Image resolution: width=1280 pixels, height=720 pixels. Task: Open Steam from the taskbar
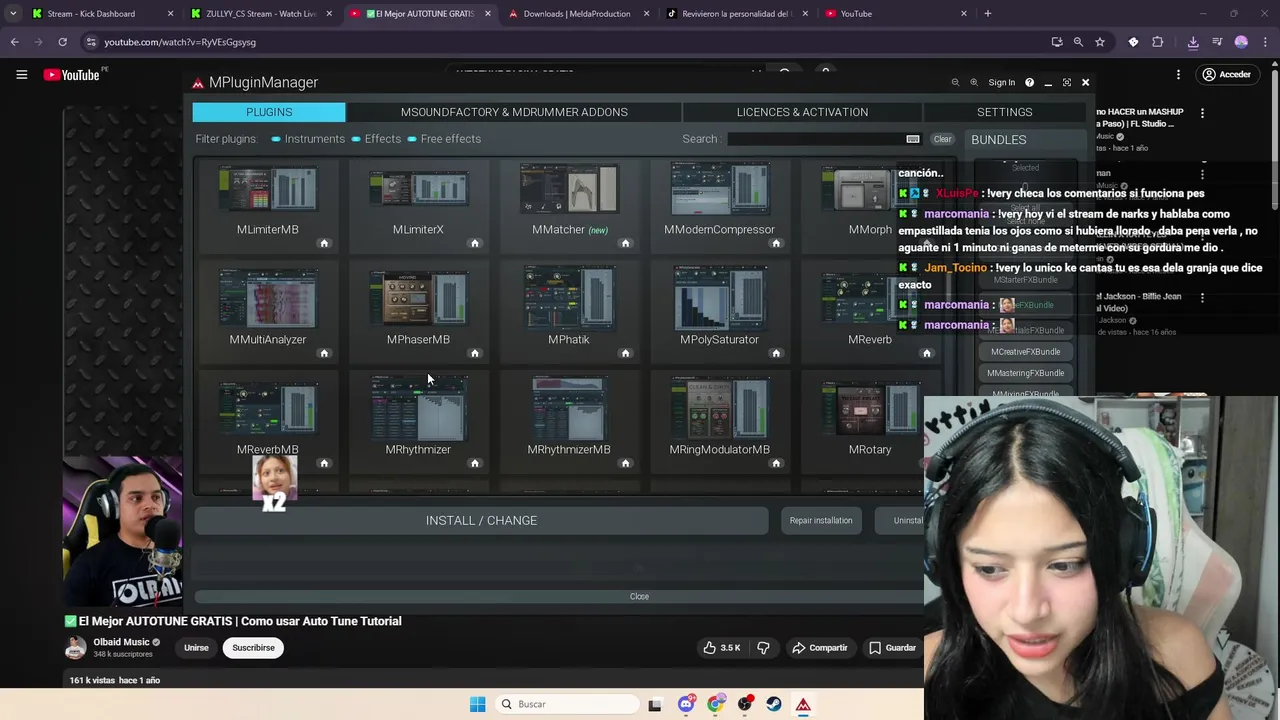coord(774,704)
